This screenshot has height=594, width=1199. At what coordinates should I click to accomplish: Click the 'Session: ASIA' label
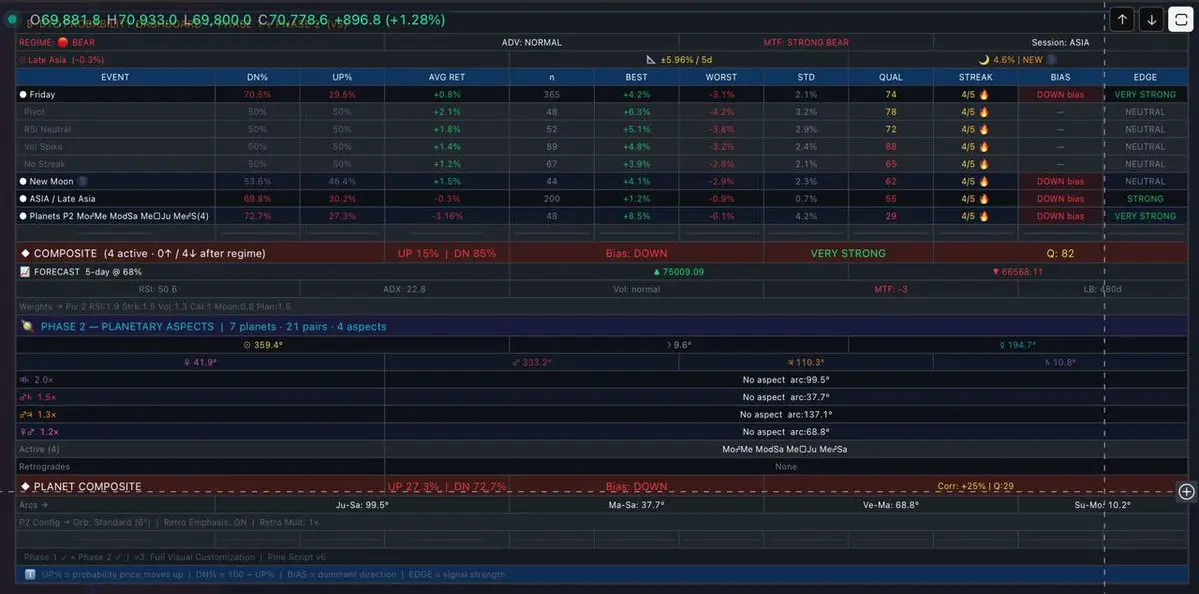[x=1061, y=43]
